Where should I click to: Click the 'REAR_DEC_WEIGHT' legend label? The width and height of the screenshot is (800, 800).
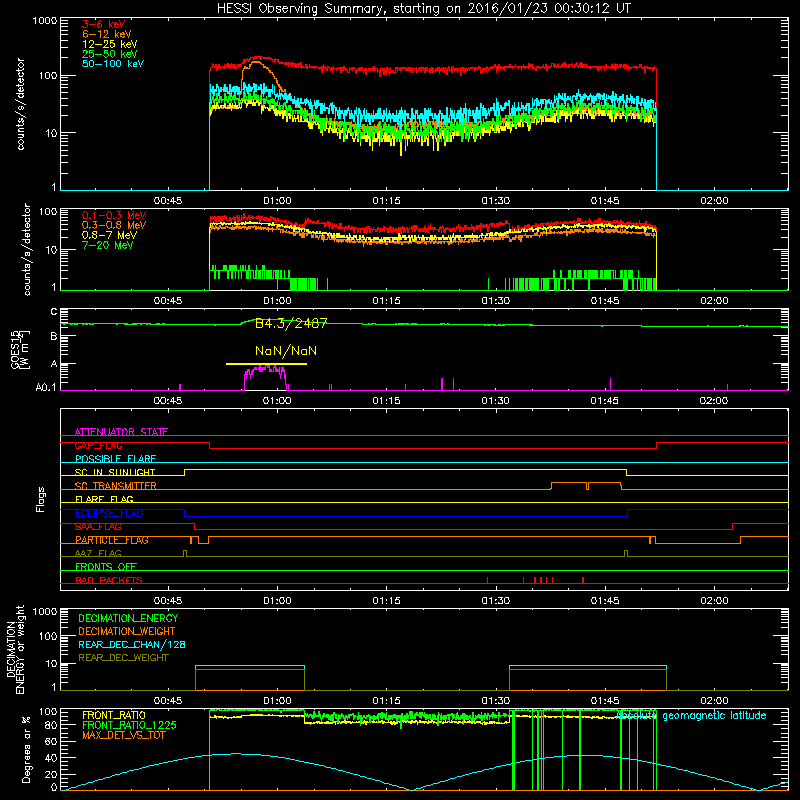point(123,658)
